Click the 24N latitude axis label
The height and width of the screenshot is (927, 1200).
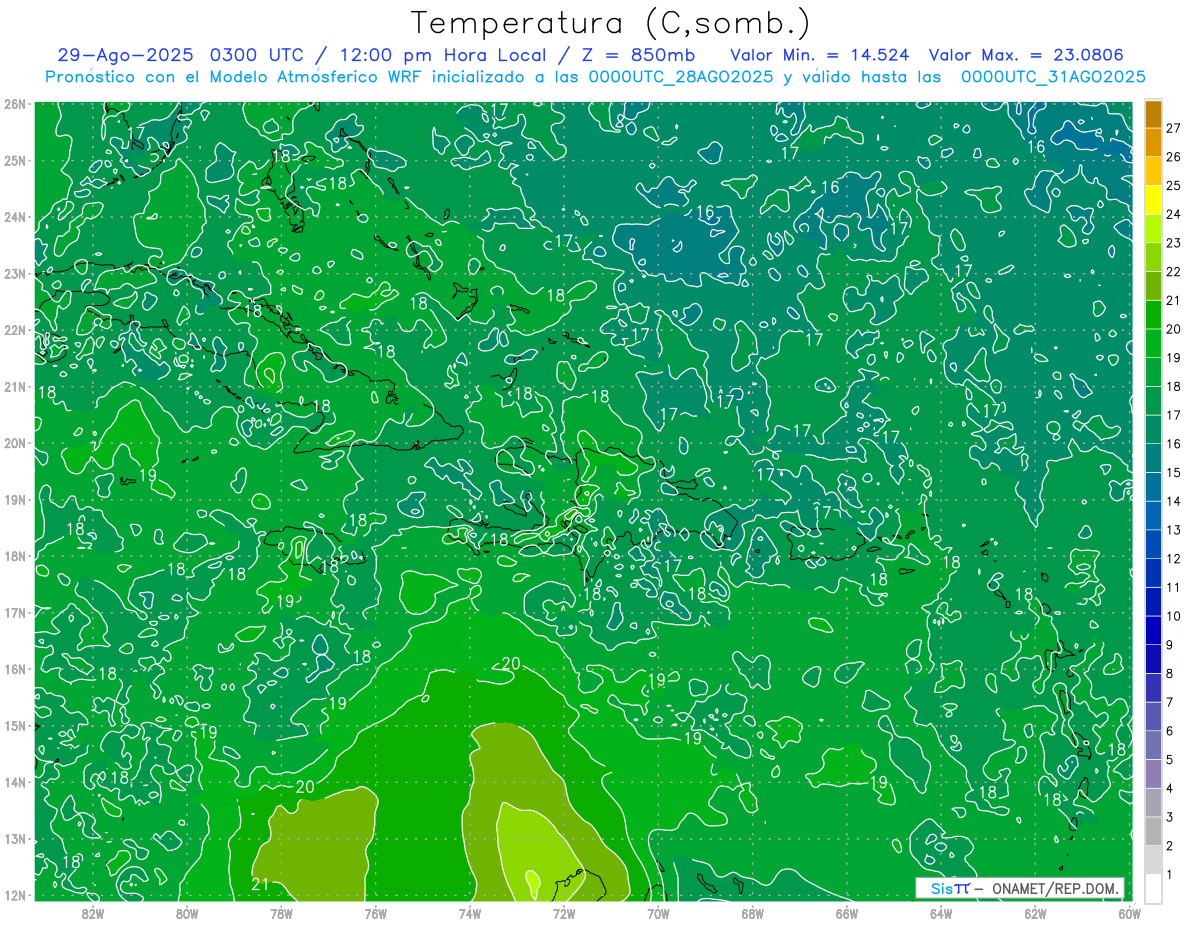point(14,217)
